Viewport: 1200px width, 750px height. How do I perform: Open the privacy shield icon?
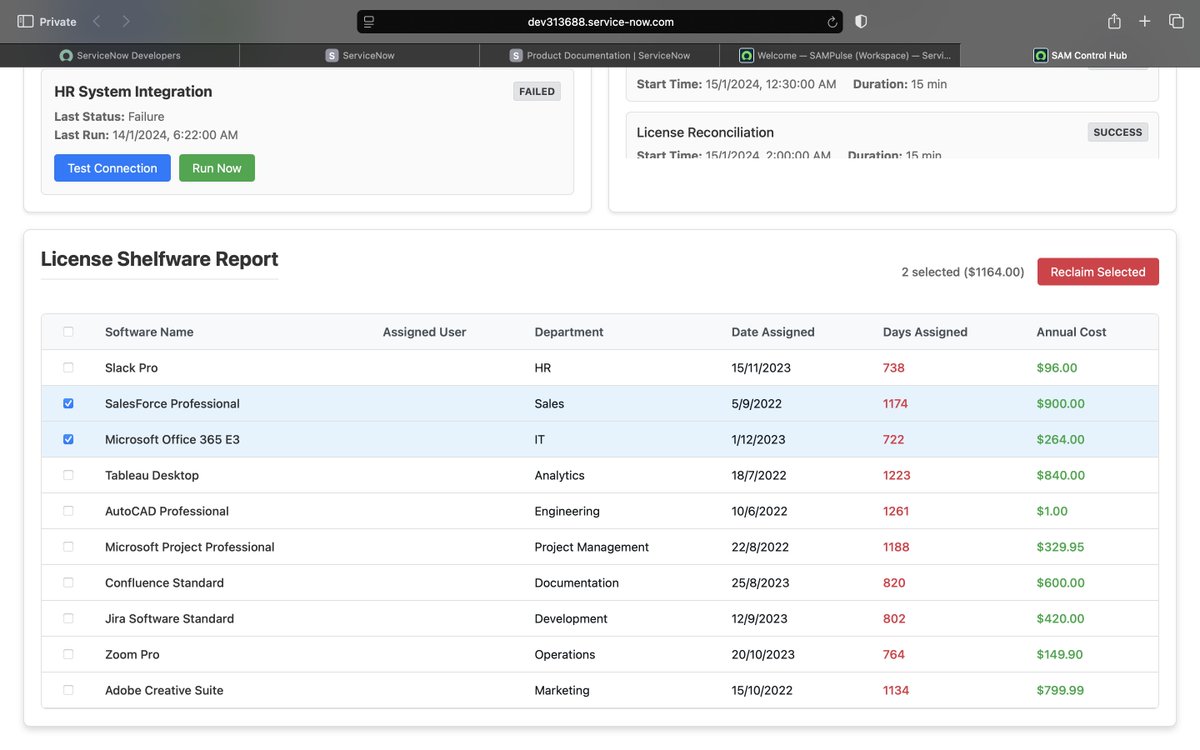coord(861,21)
